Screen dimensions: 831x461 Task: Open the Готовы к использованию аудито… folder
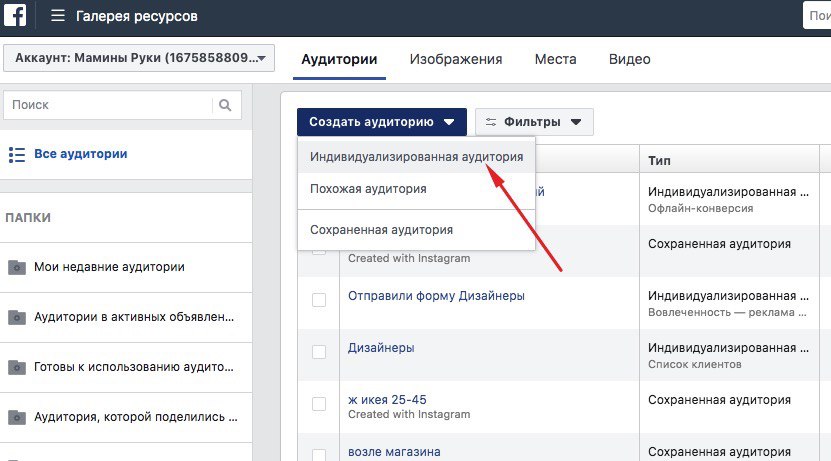point(126,367)
